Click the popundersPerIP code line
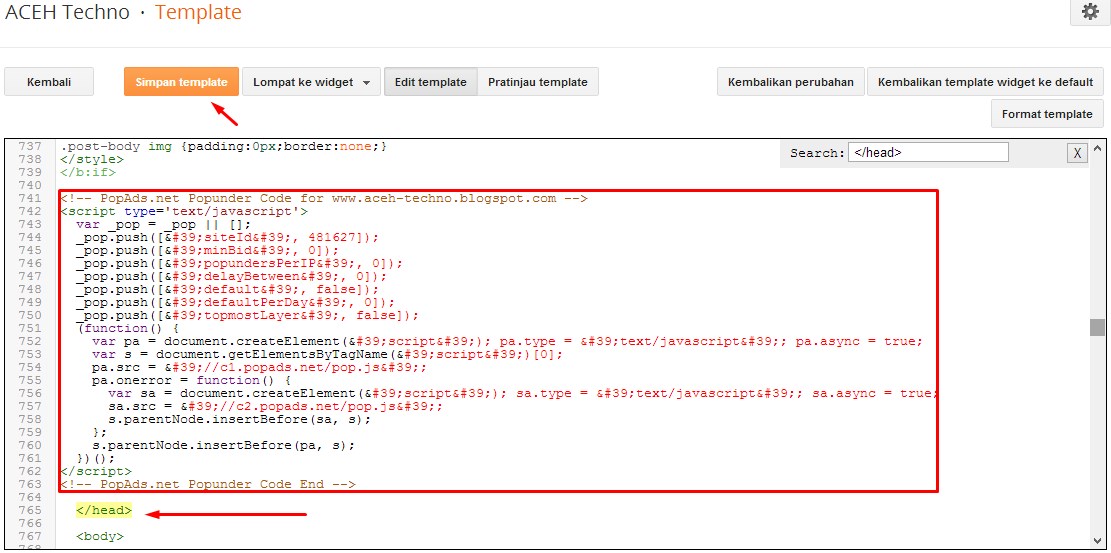 [x=239, y=264]
